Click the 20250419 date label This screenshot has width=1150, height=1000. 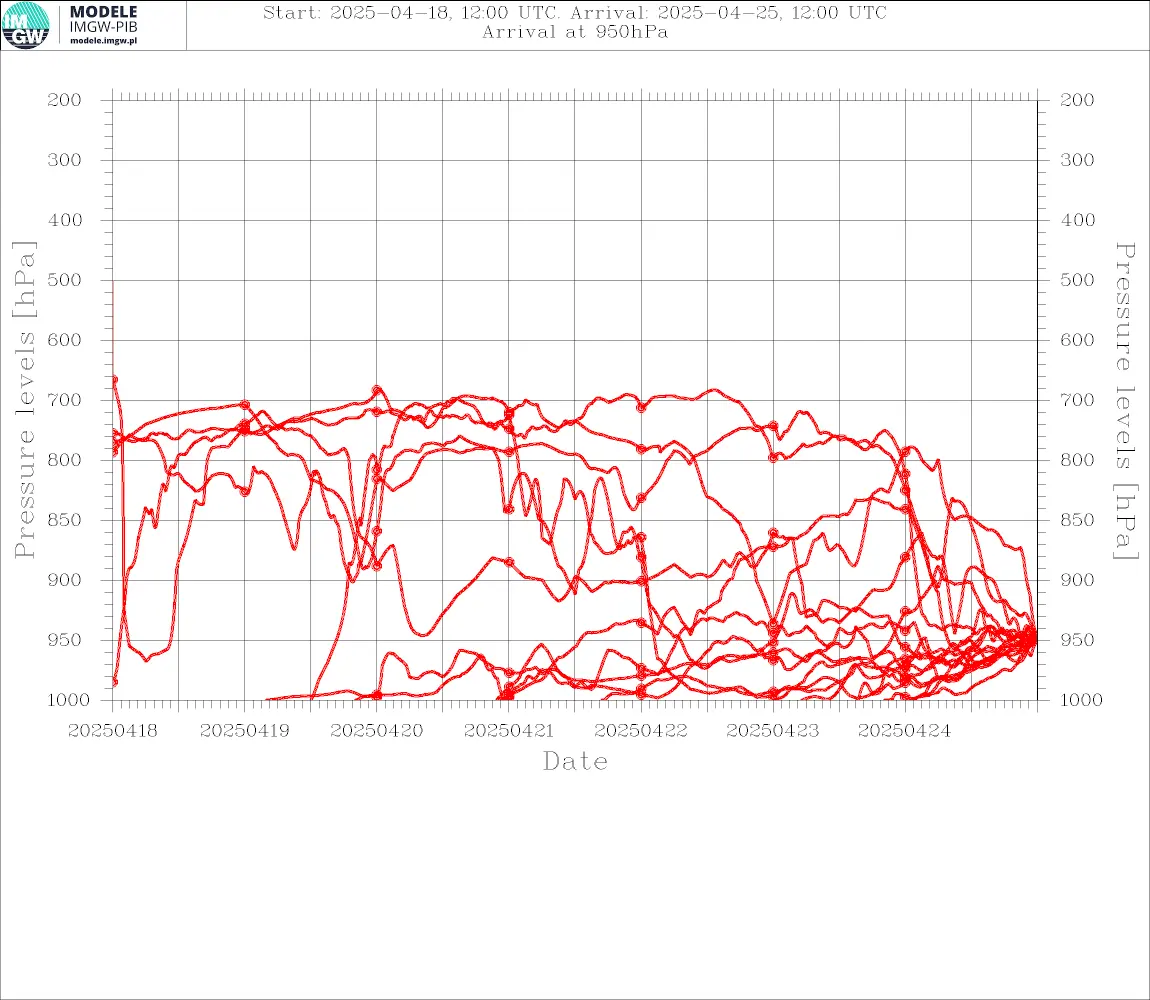tap(244, 731)
